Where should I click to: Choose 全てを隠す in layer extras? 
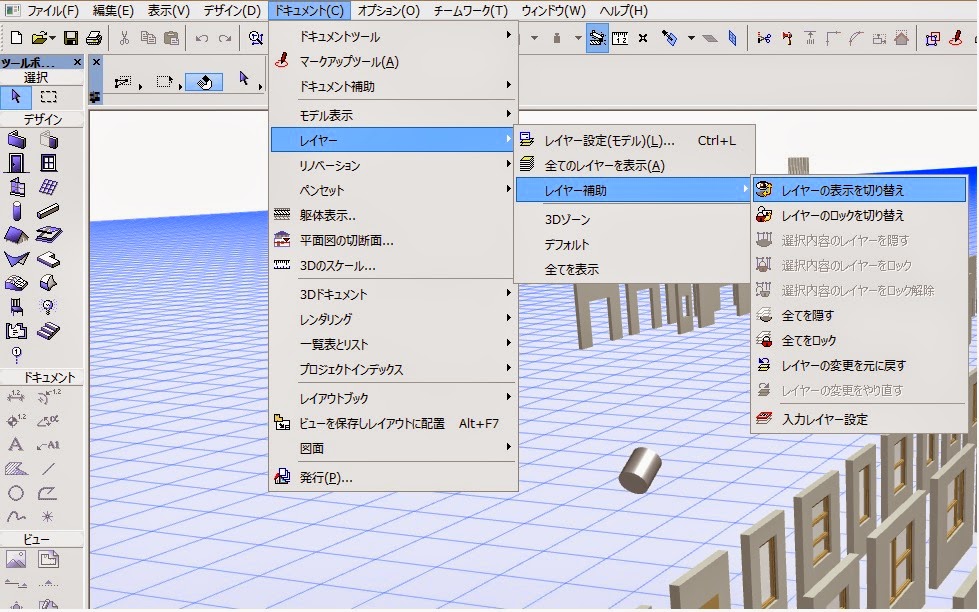[x=859, y=315]
